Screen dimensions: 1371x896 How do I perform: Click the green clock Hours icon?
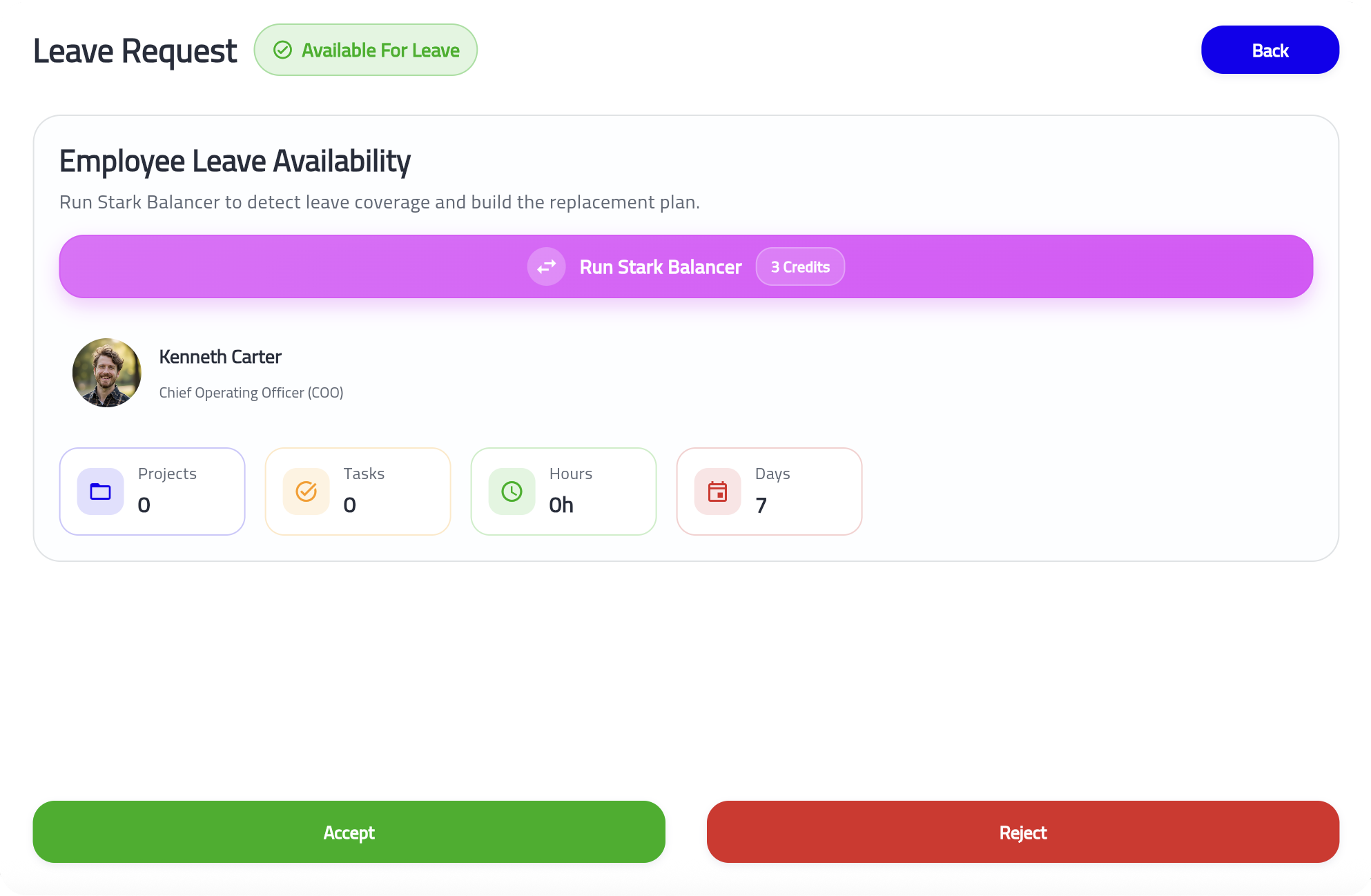(512, 491)
